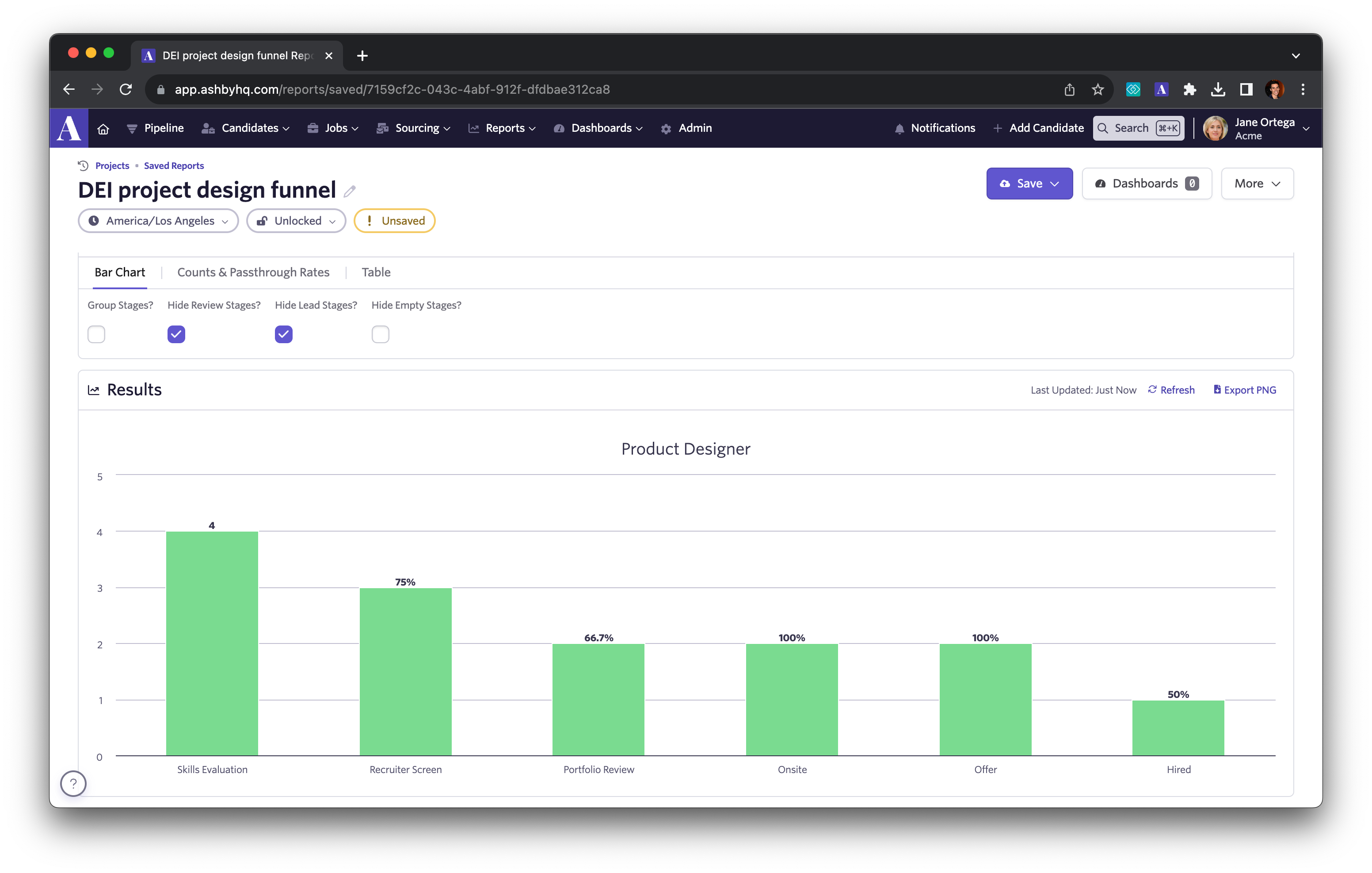The width and height of the screenshot is (1372, 873).
Task: Click the Refresh results link
Action: [1171, 390]
